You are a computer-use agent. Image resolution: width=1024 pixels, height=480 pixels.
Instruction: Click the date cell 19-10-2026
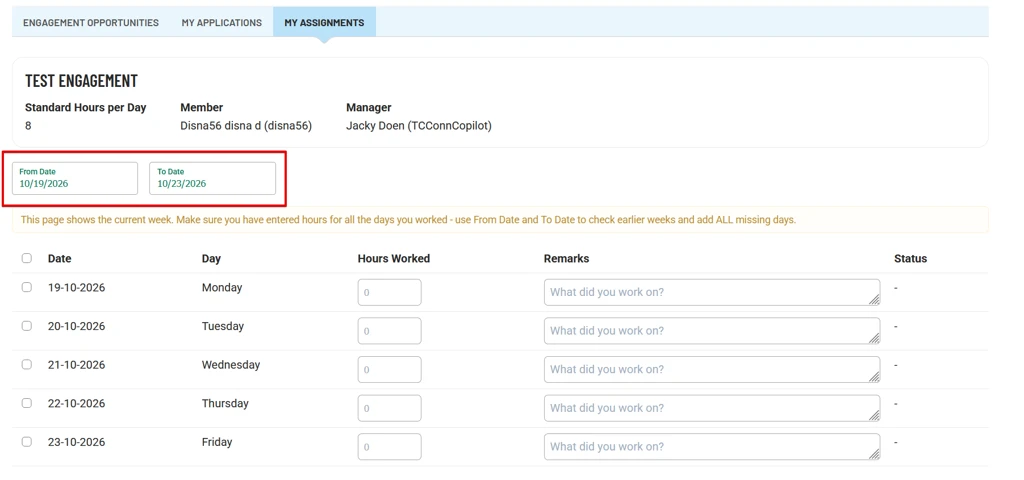[x=76, y=287]
